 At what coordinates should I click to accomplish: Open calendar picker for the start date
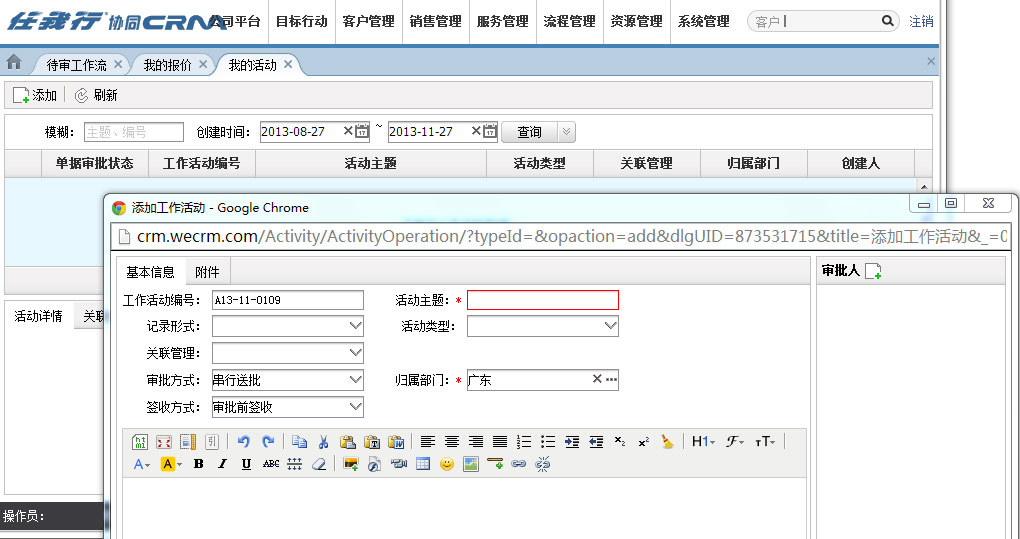(x=362, y=131)
